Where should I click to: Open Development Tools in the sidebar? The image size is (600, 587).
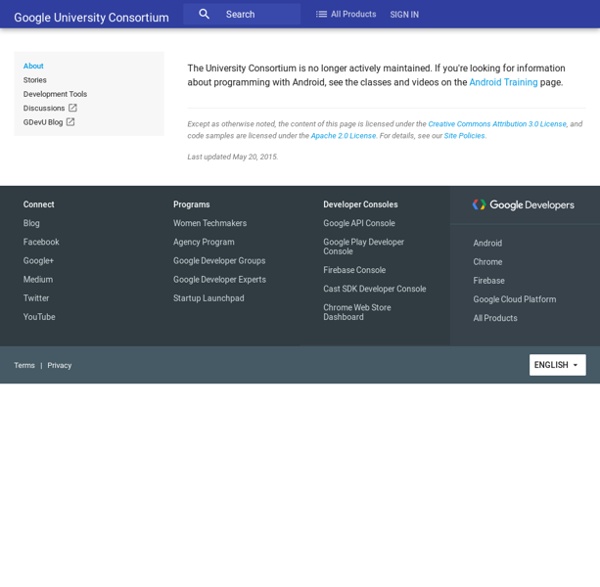tap(55, 94)
